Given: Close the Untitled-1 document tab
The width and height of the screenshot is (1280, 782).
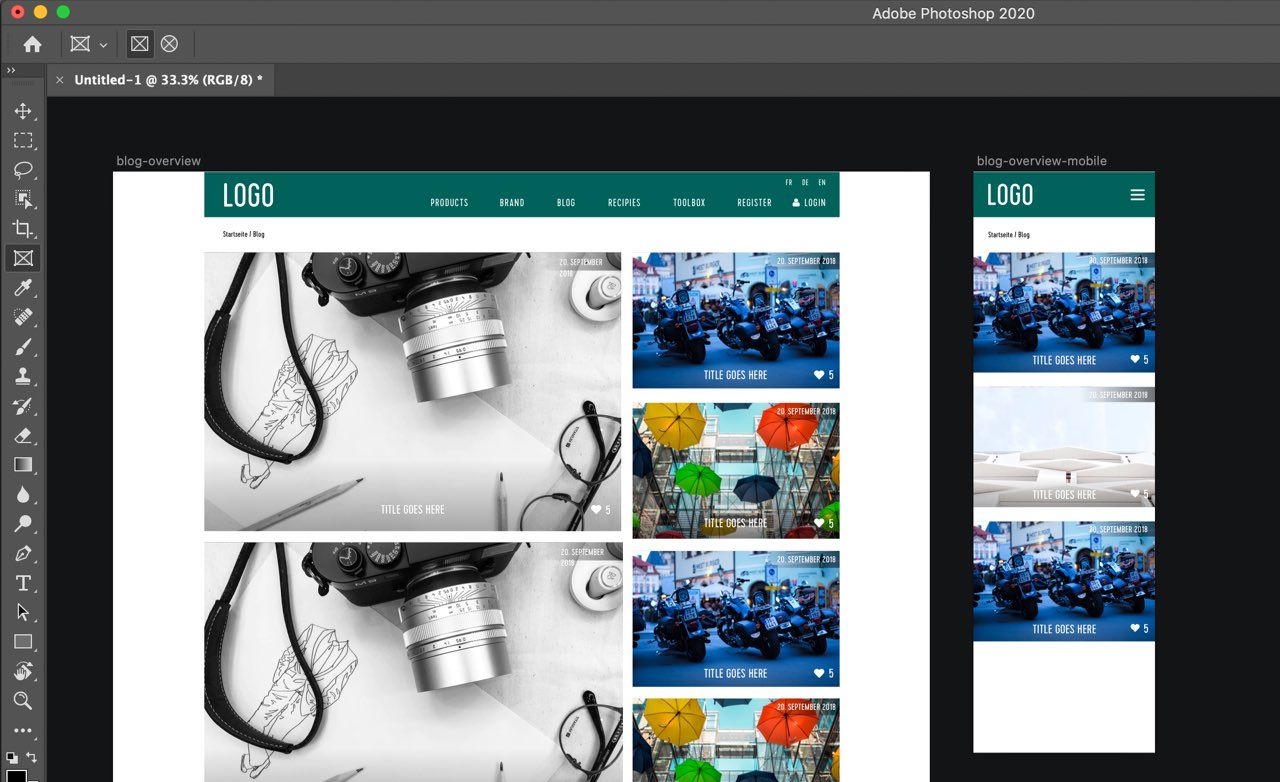Looking at the screenshot, I should point(60,80).
